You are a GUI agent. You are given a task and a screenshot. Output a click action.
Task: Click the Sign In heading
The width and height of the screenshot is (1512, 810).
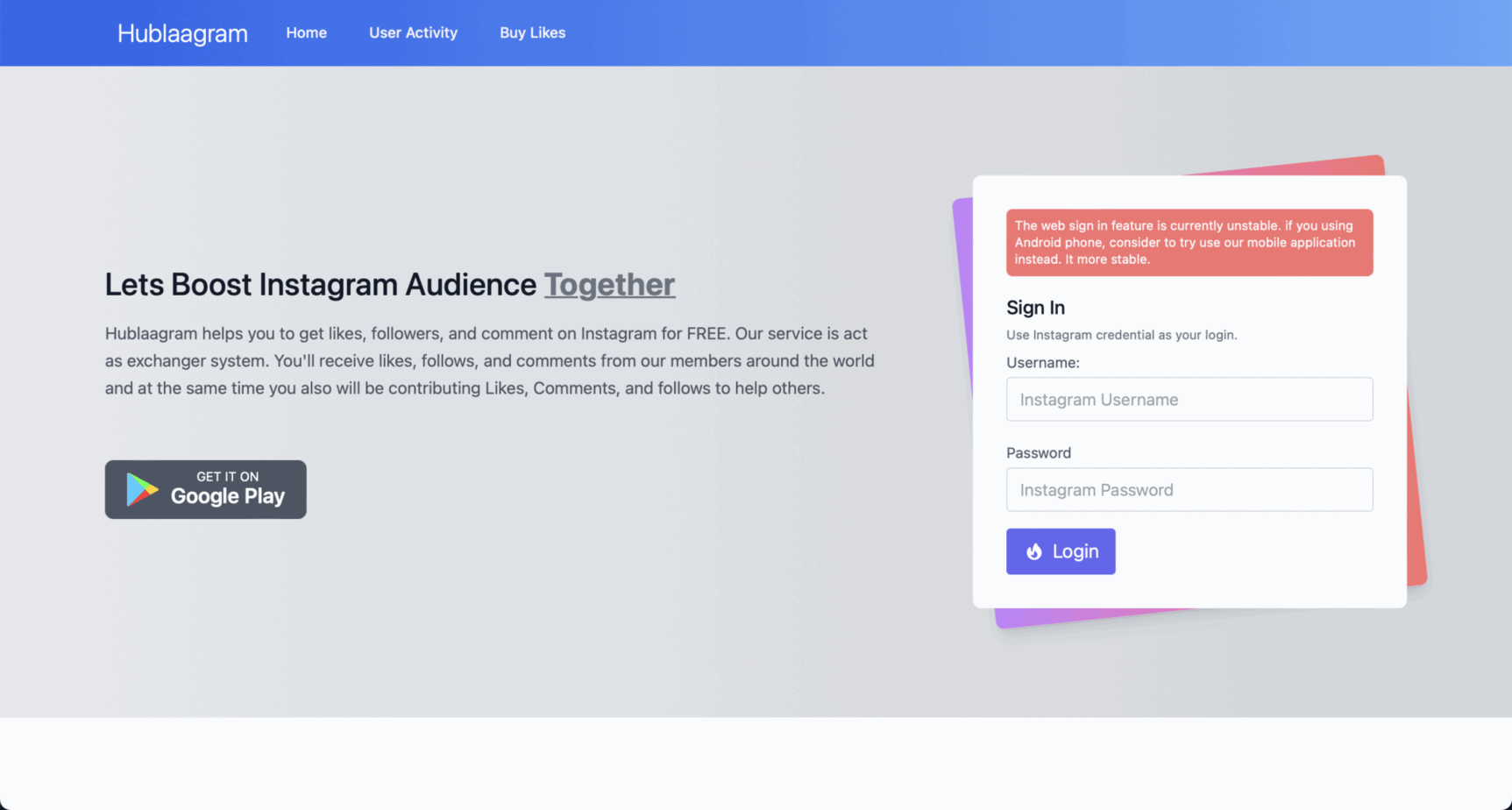pyautogui.click(x=1035, y=308)
